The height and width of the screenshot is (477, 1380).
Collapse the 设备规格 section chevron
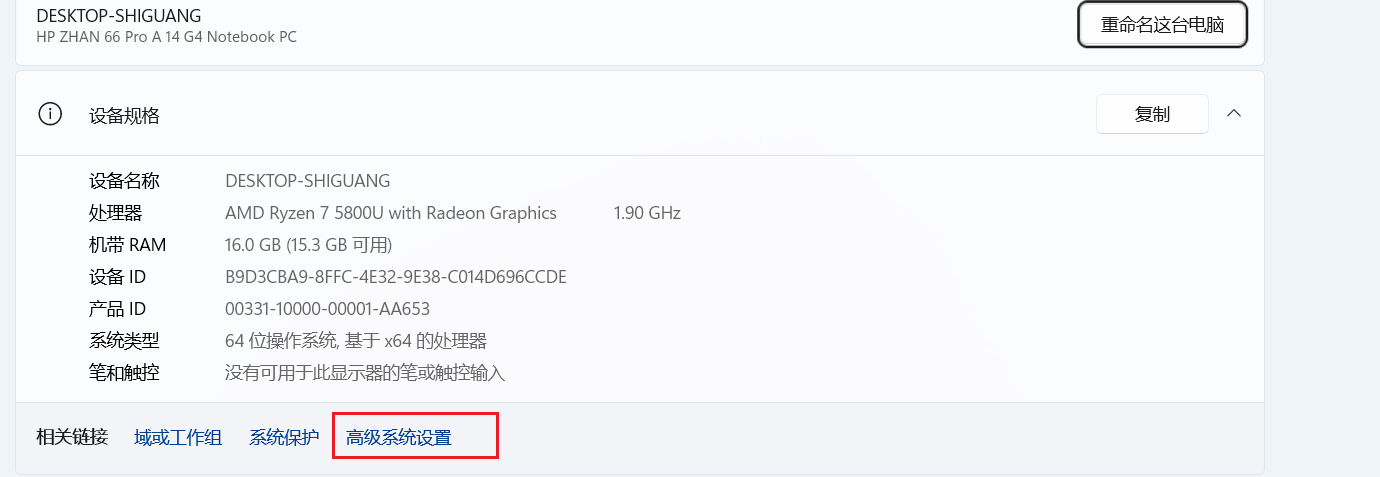1234,114
